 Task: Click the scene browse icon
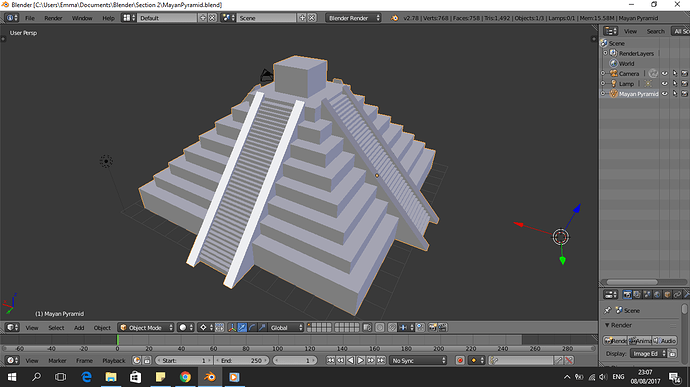click(228, 18)
